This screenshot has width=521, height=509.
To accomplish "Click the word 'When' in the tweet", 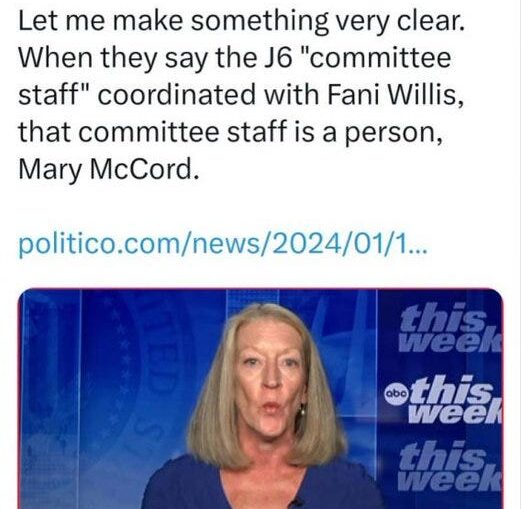I will point(55,58).
